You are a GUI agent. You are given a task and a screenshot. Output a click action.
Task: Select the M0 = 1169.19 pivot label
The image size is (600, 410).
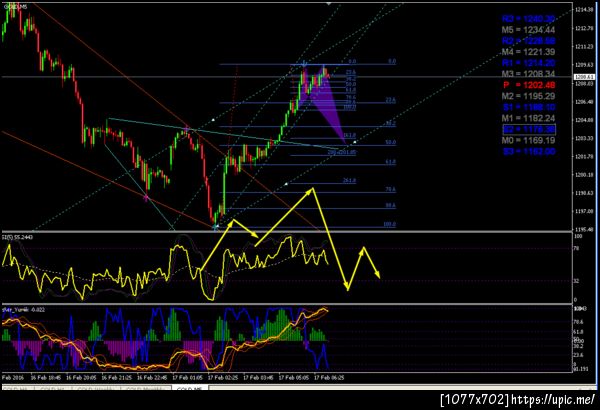528,140
